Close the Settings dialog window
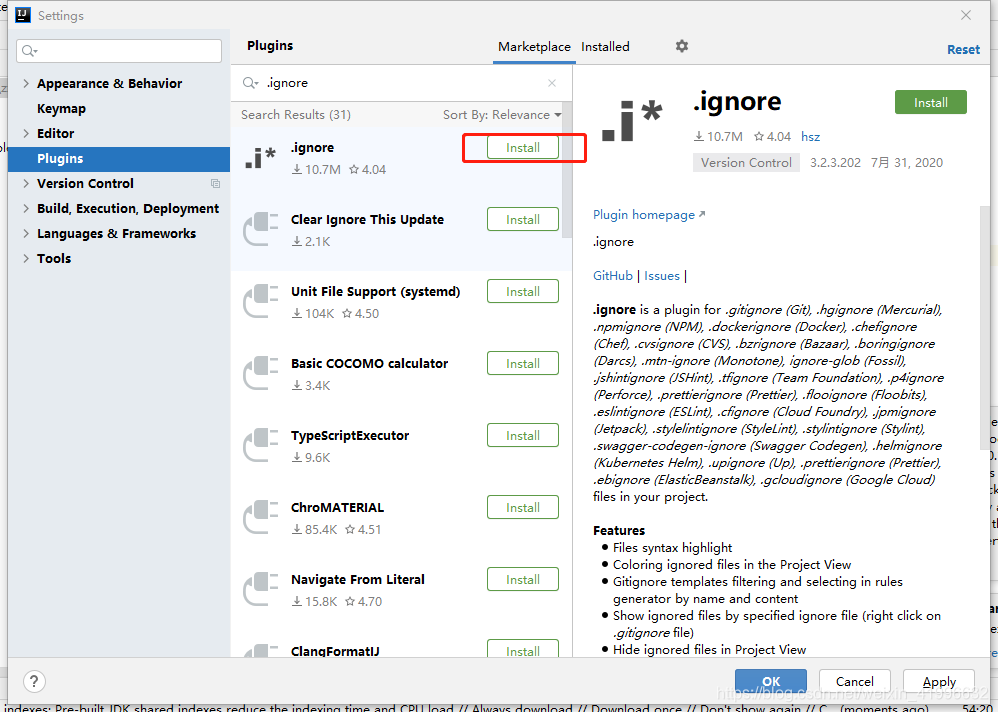The image size is (998, 712). coord(966,15)
